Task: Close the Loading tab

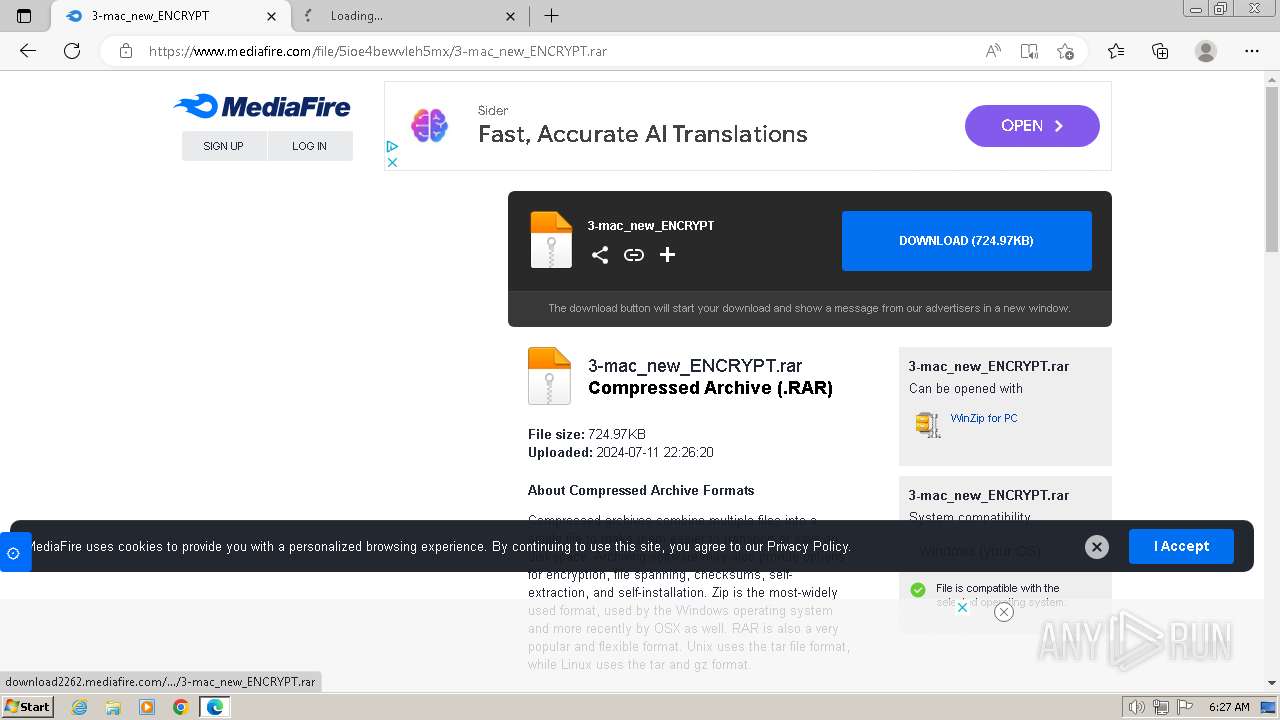Action: [x=511, y=16]
